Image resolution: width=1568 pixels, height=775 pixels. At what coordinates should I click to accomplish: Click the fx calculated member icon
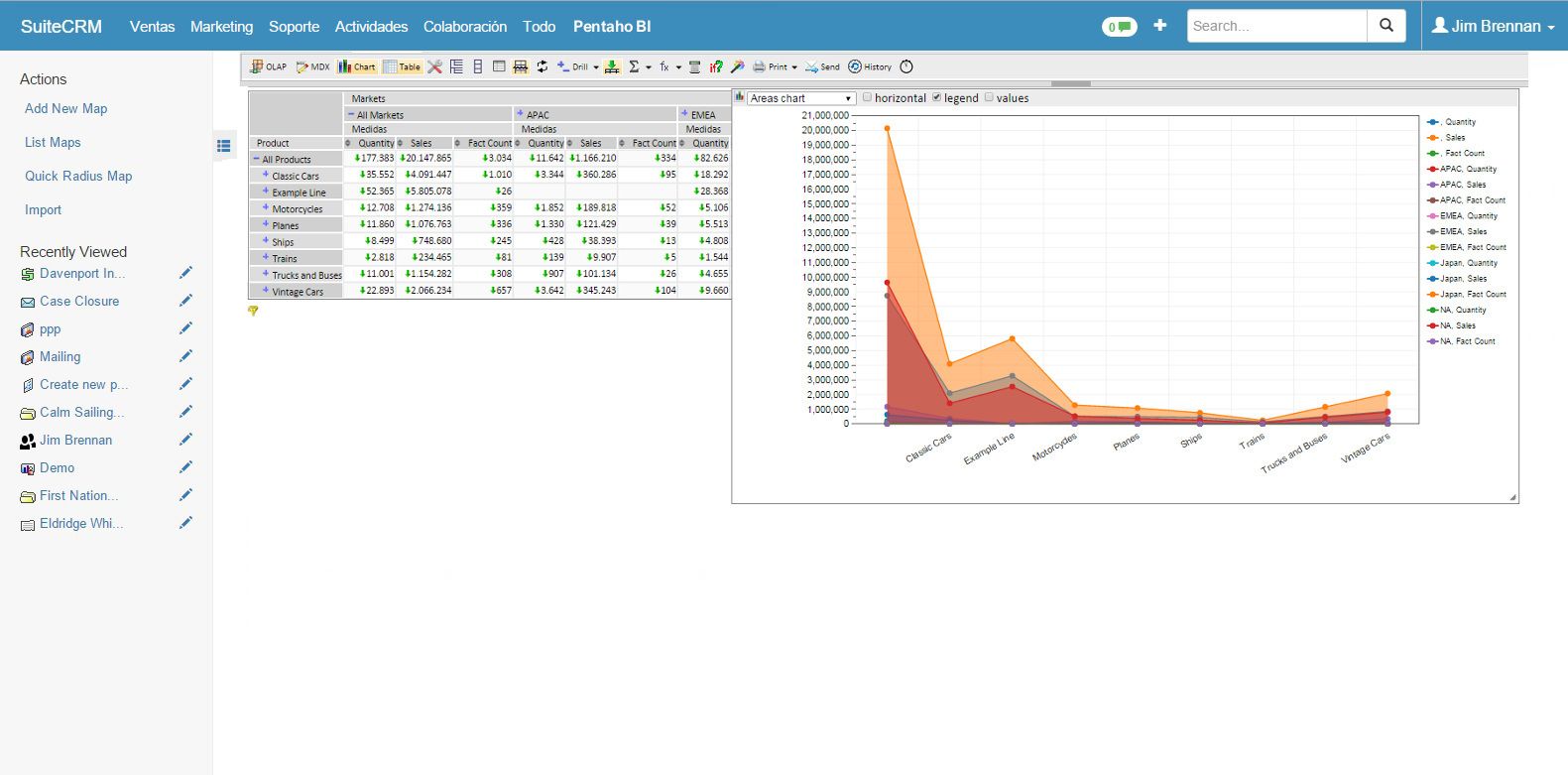coord(663,66)
